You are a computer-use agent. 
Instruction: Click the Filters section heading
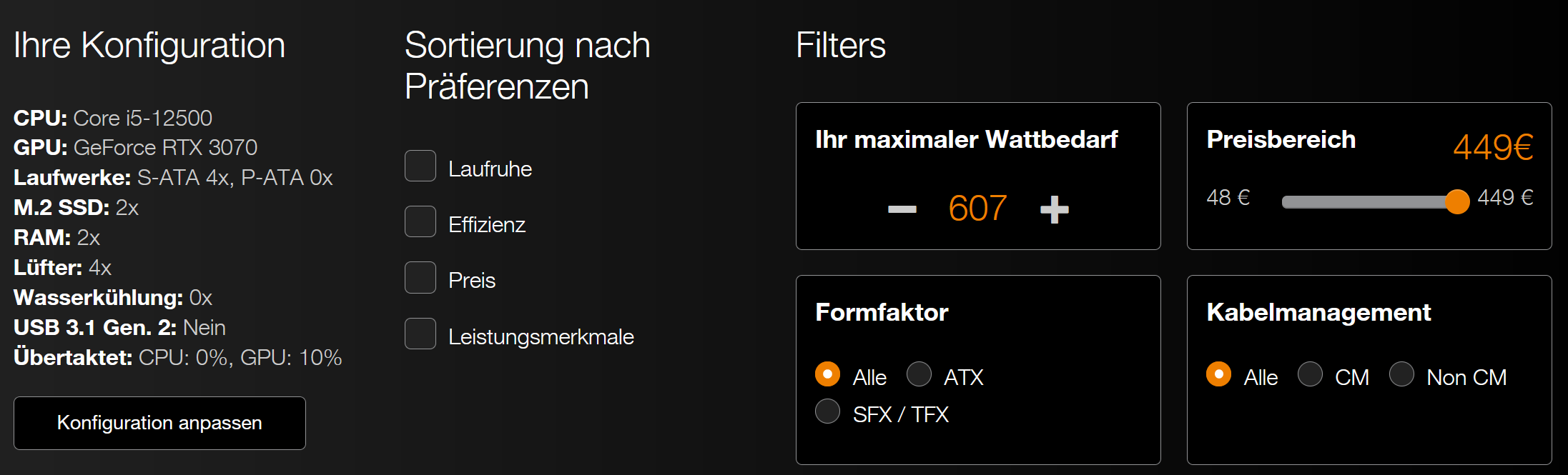pyautogui.click(x=841, y=45)
